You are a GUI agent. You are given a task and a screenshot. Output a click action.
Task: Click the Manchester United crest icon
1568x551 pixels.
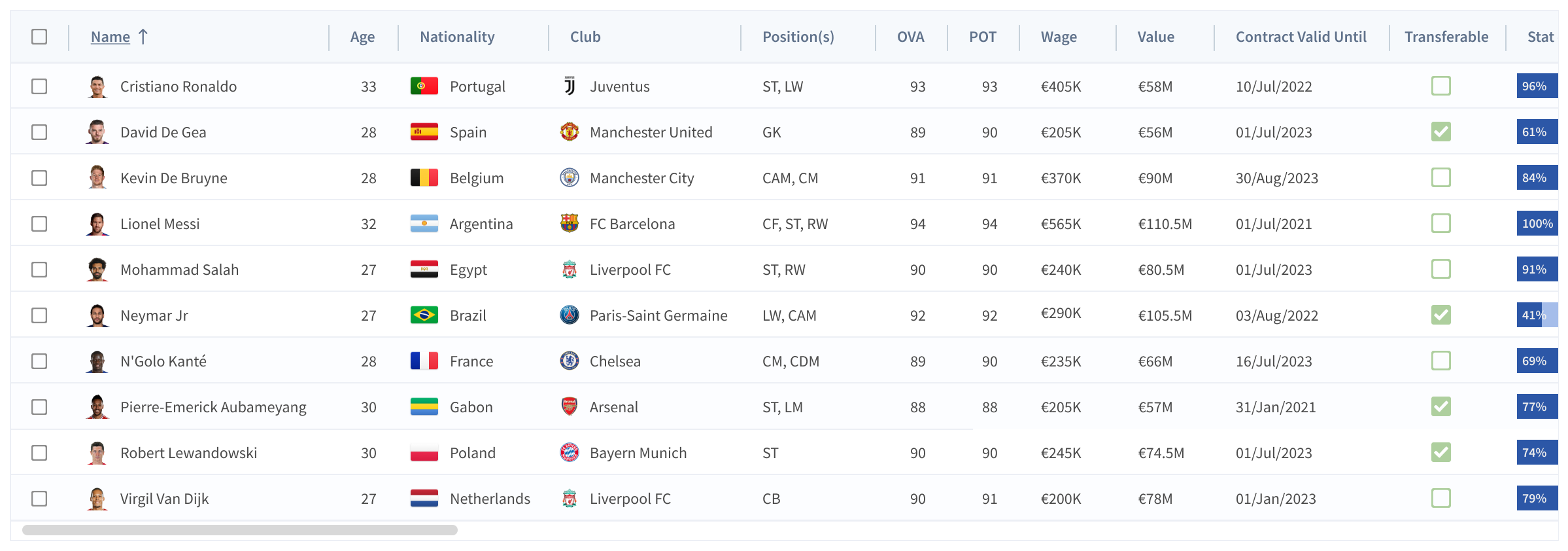[570, 132]
